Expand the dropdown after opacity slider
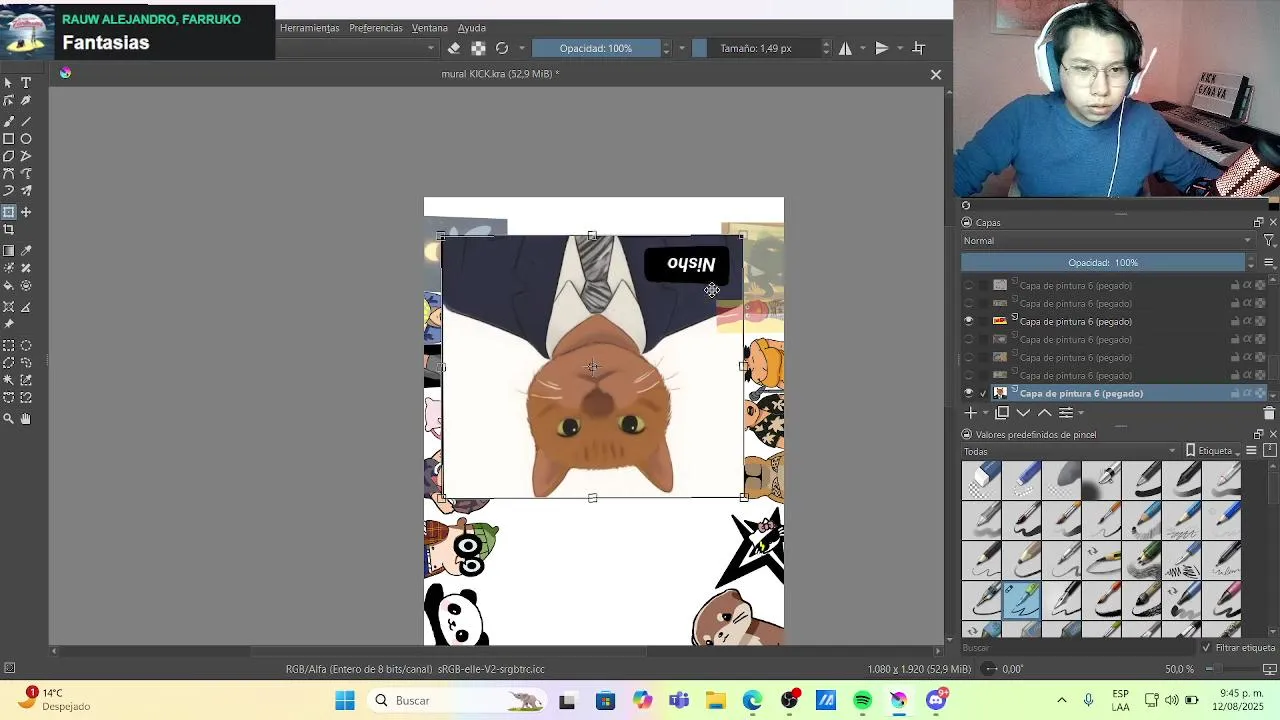 682,48
